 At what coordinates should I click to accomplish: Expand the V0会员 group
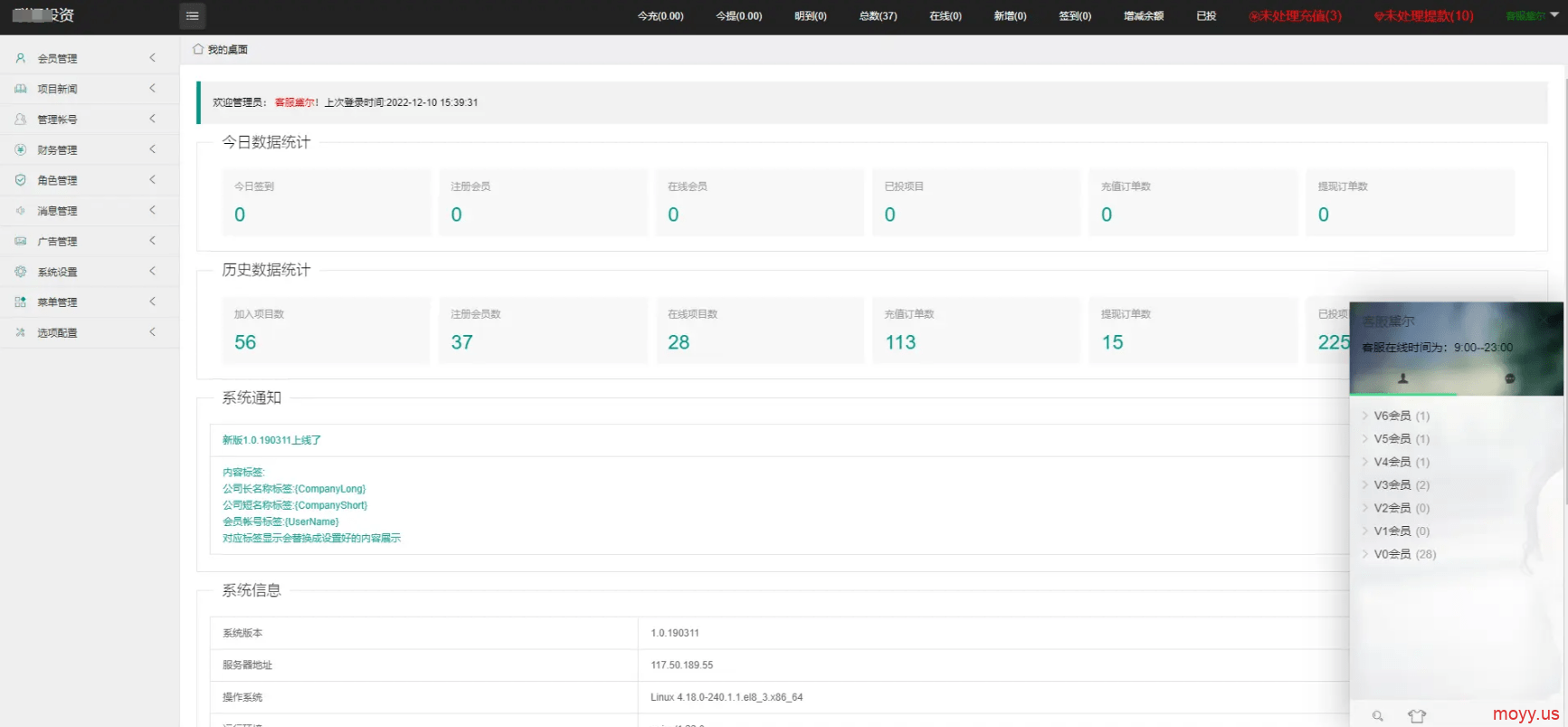[1399, 554]
